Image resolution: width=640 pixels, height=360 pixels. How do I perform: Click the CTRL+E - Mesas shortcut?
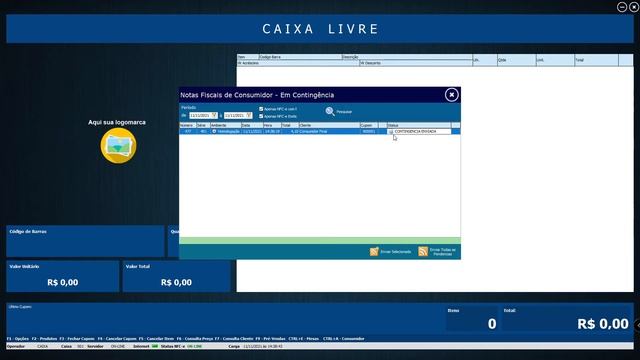tap(303, 338)
